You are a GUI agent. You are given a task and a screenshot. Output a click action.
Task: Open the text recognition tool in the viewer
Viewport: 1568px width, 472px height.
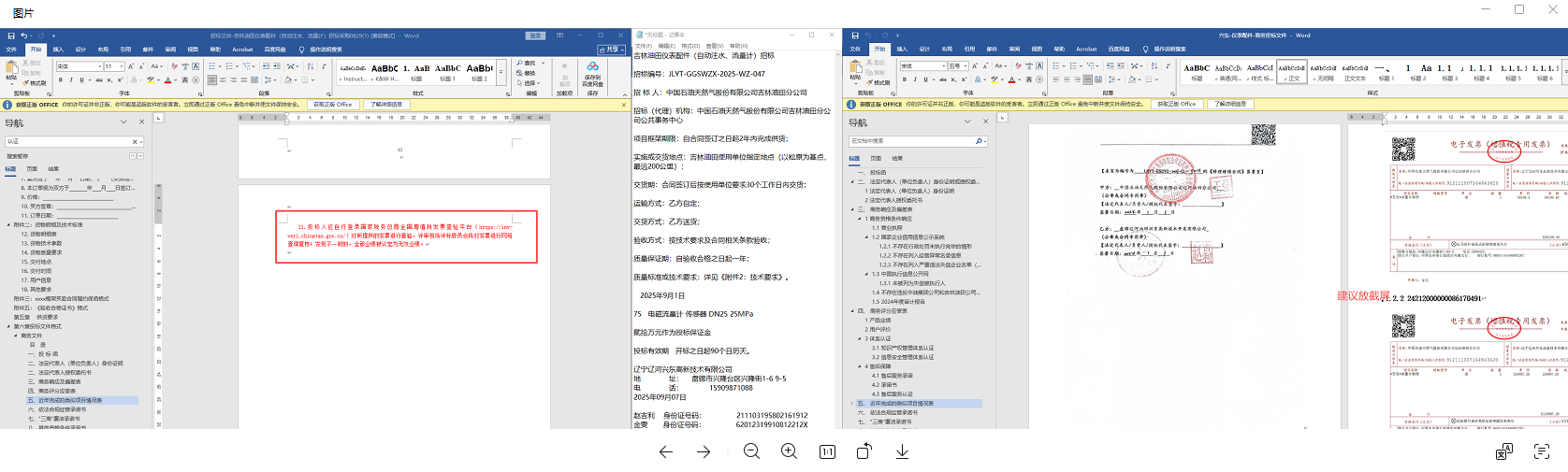[1542, 451]
